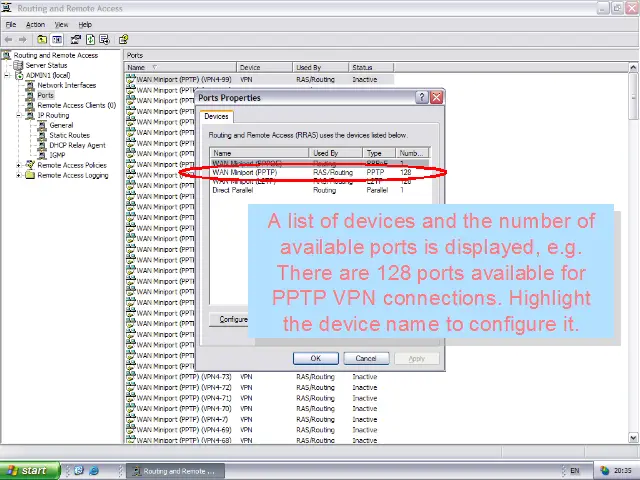The height and width of the screenshot is (480, 640).
Task: Click the taskbar clock showing 20:35
Action: (622, 471)
